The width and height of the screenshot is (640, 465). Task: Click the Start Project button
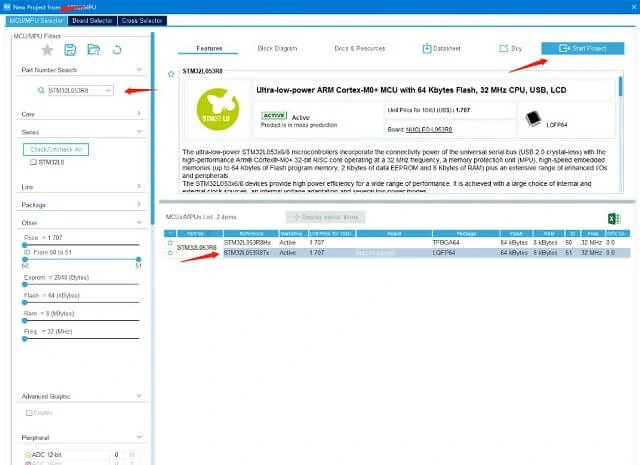point(582,48)
